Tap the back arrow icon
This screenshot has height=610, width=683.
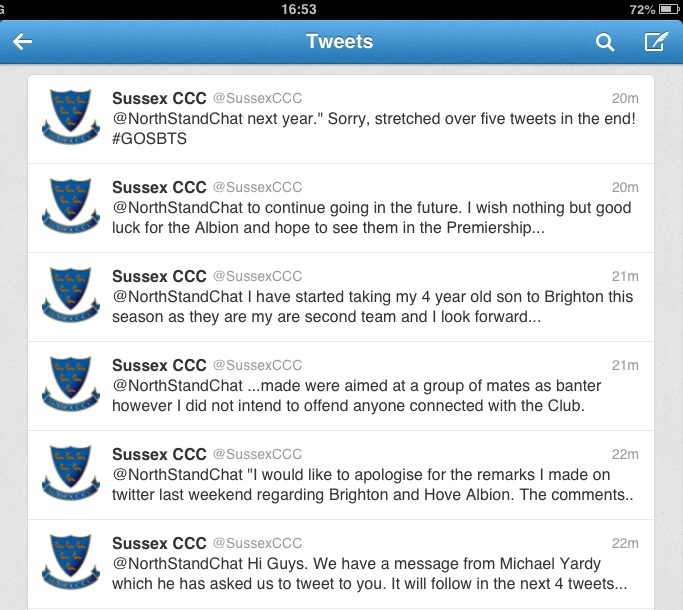click(22, 42)
